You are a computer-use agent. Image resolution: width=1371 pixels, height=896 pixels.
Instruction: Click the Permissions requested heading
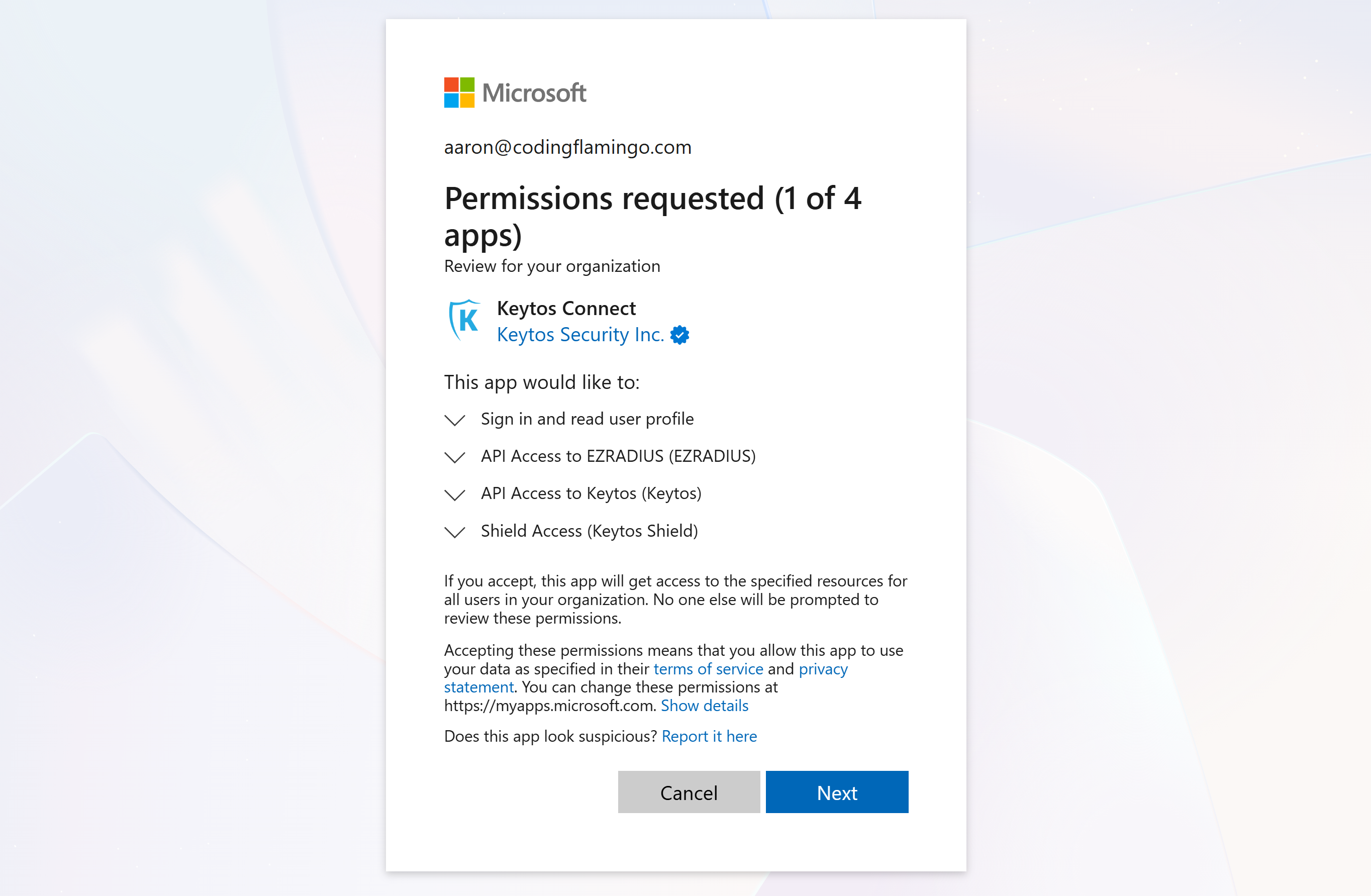[653, 216]
